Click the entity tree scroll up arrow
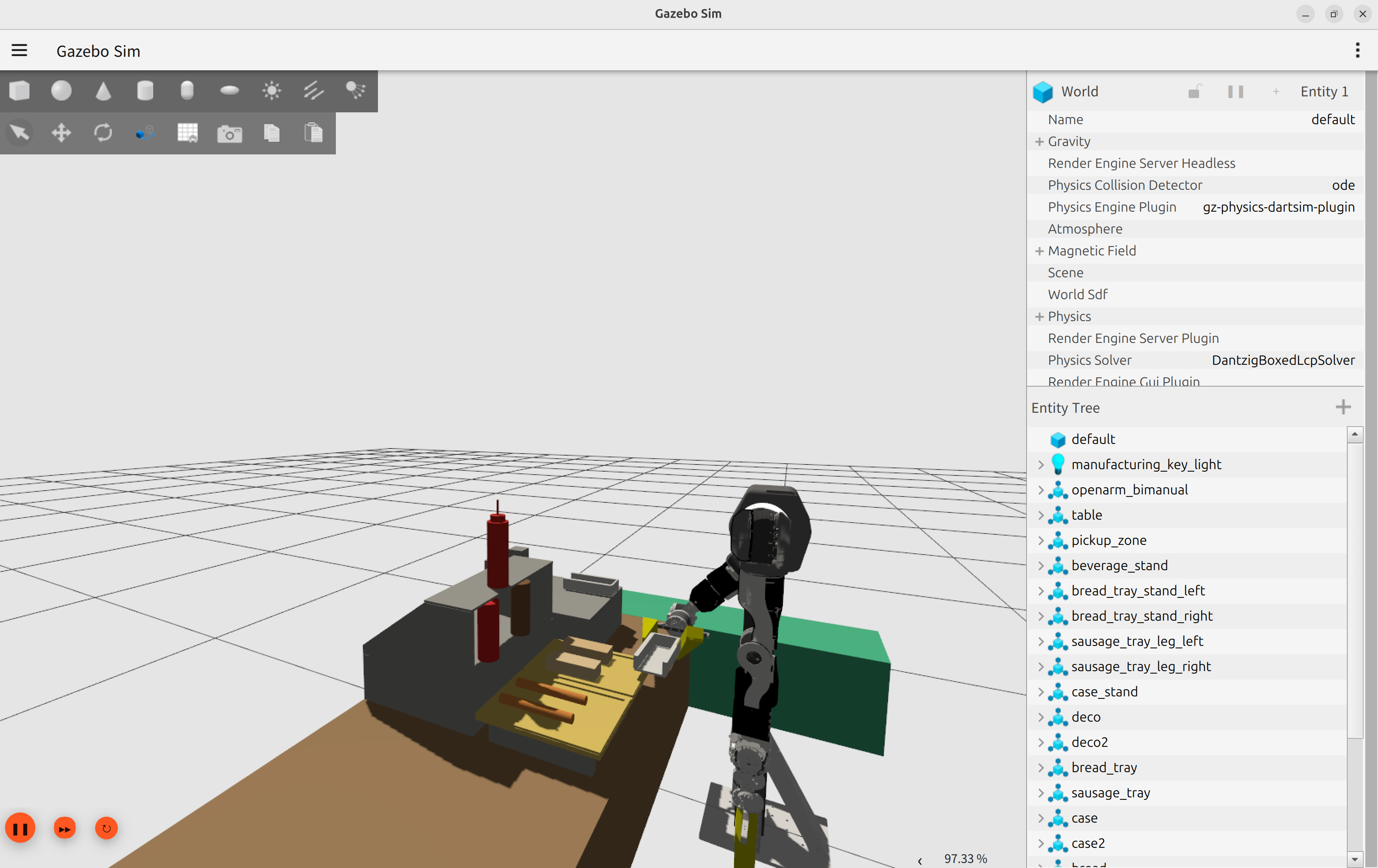Viewport: 1378px width, 868px height. click(x=1354, y=434)
